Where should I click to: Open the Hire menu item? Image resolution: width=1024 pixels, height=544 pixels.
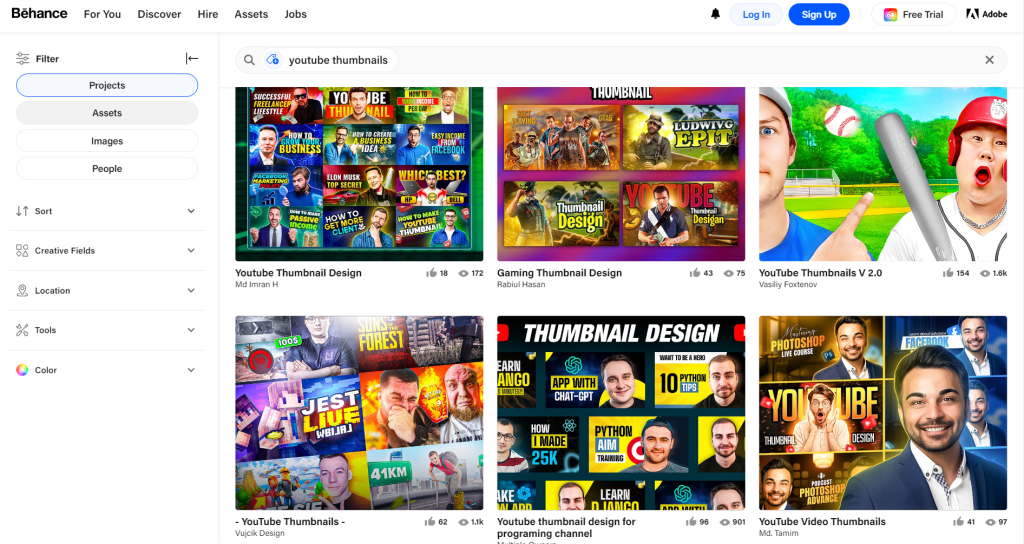[x=208, y=14]
